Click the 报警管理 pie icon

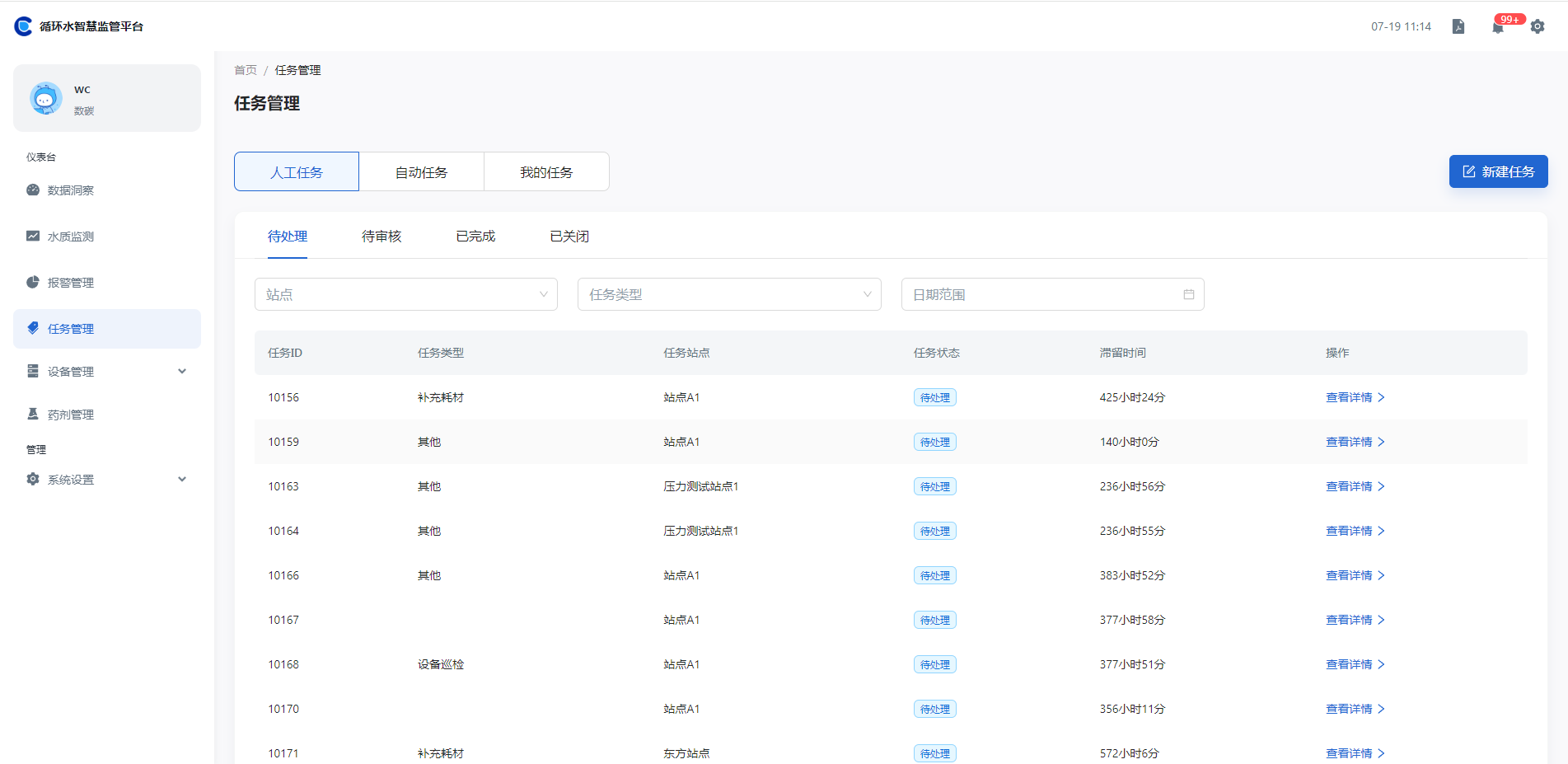tap(33, 282)
